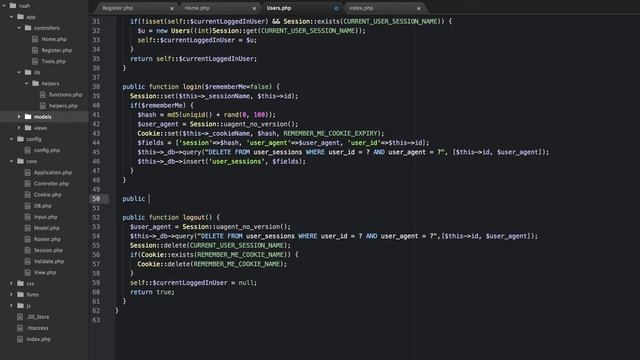This screenshot has height=360, width=640.
Task: Click the Tools.php file icon
Action: coord(35,61)
